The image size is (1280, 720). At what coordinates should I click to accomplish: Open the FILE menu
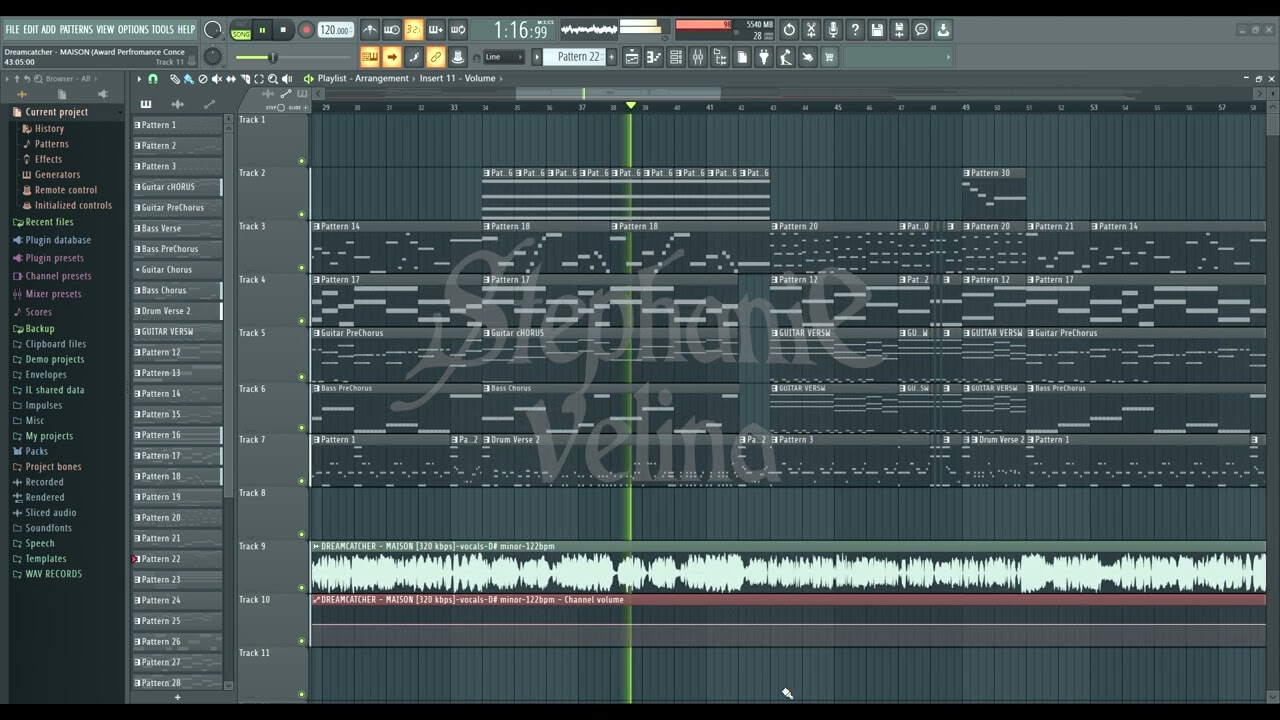(x=13, y=30)
